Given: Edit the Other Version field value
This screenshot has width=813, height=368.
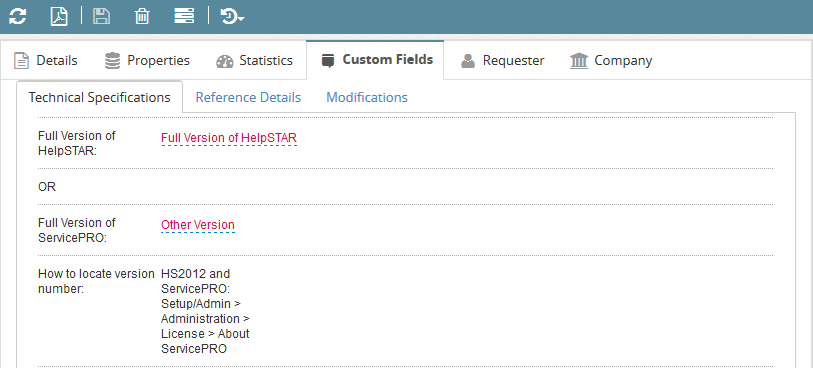Looking at the screenshot, I should pyautogui.click(x=198, y=225).
